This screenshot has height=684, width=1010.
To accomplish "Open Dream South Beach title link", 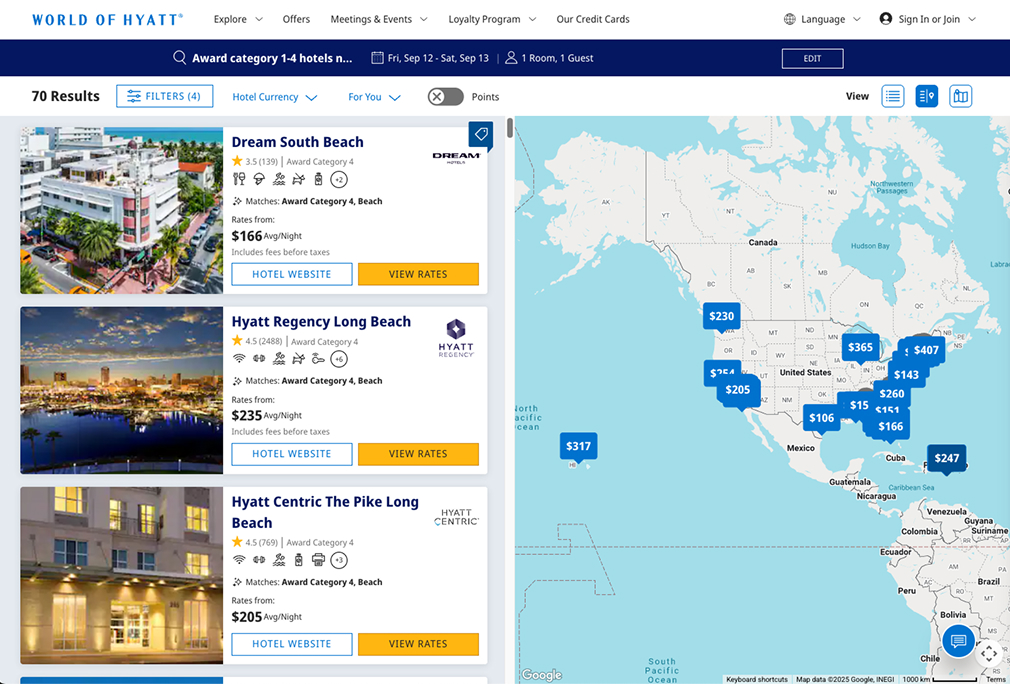I will point(298,142).
